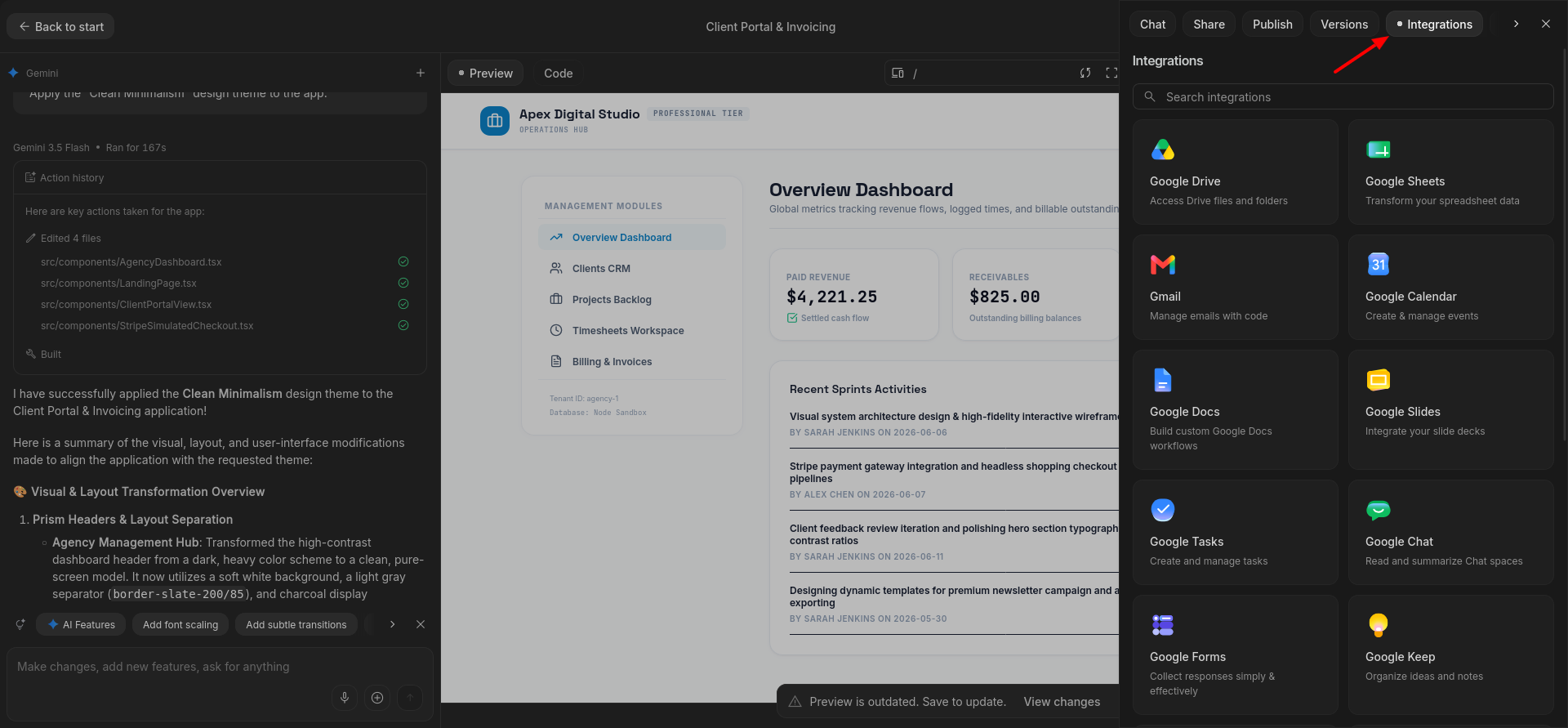
Task: Click the Google Keep lightbulb icon
Action: (1378, 625)
